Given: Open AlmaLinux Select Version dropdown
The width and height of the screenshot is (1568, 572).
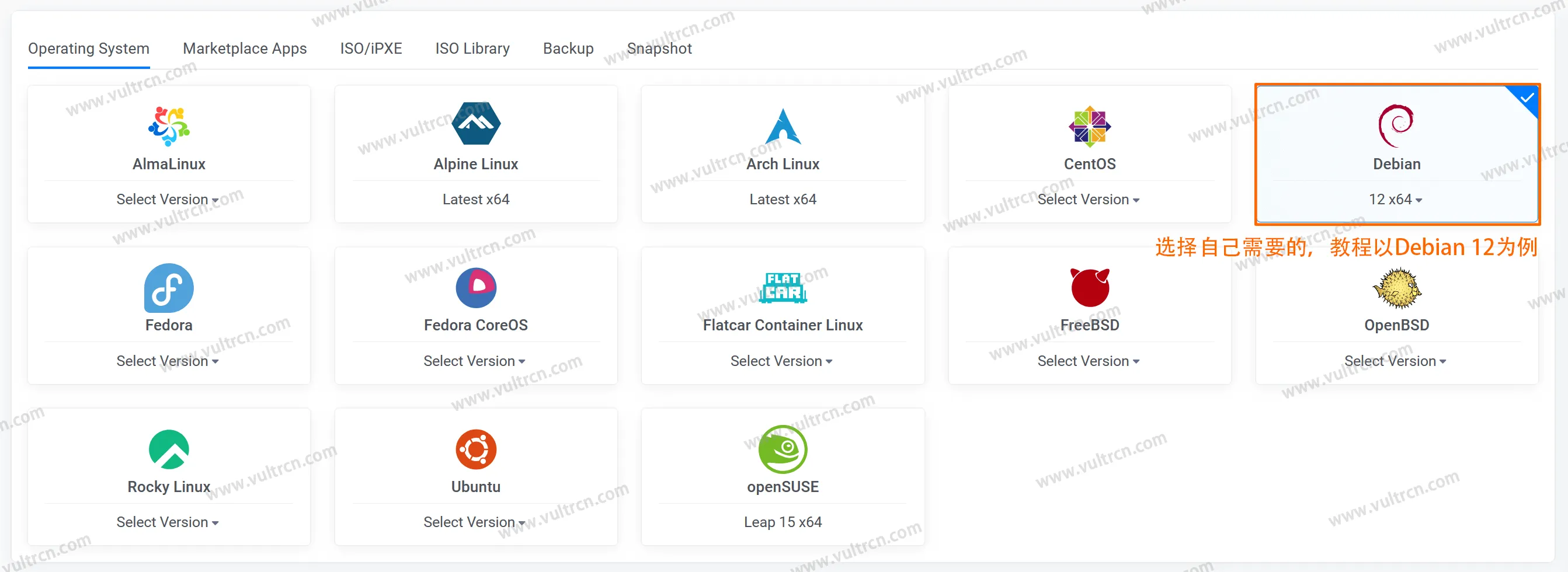Looking at the screenshot, I should [168, 200].
